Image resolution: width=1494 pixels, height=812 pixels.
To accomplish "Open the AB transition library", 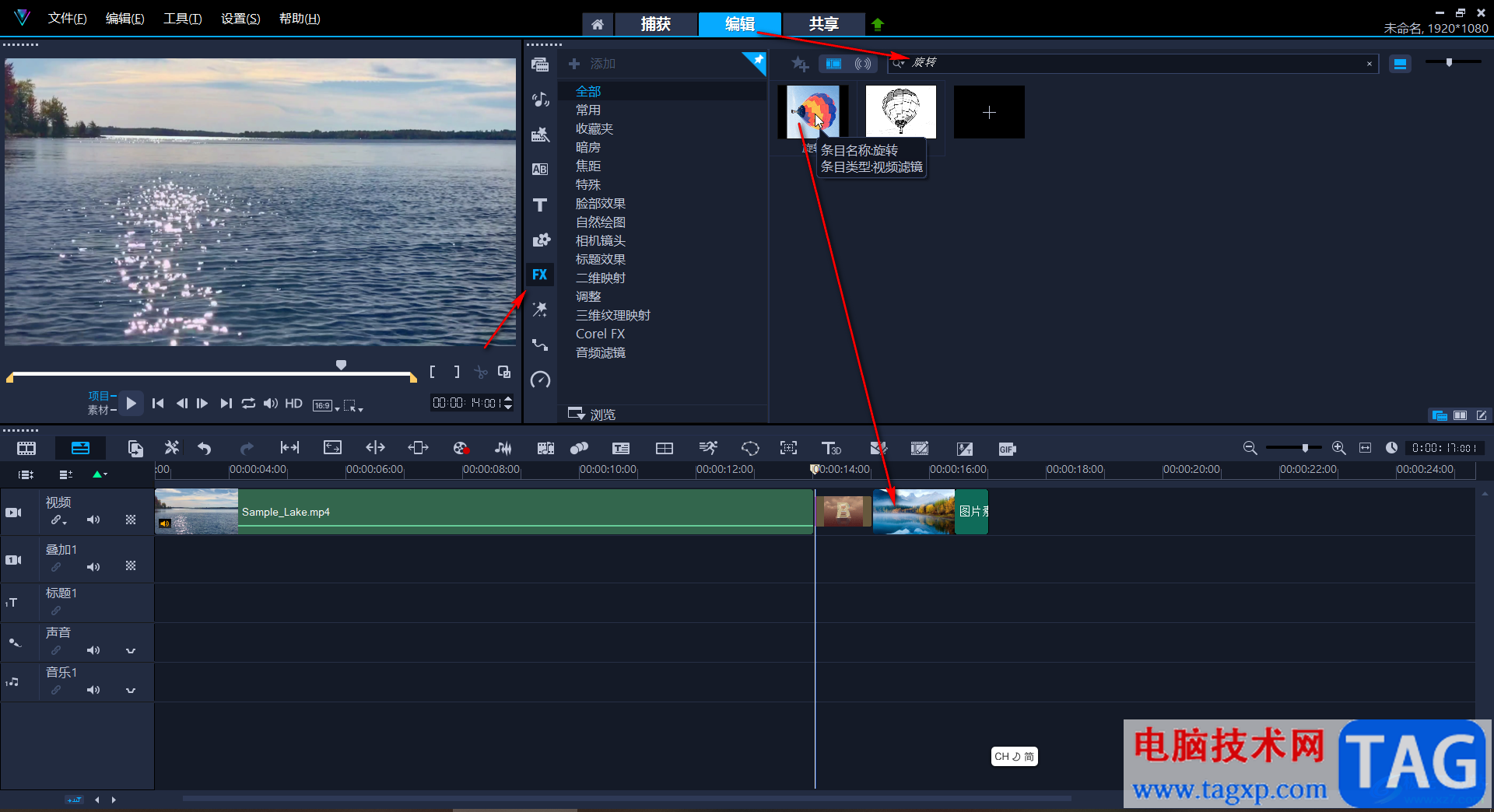I will coord(540,170).
